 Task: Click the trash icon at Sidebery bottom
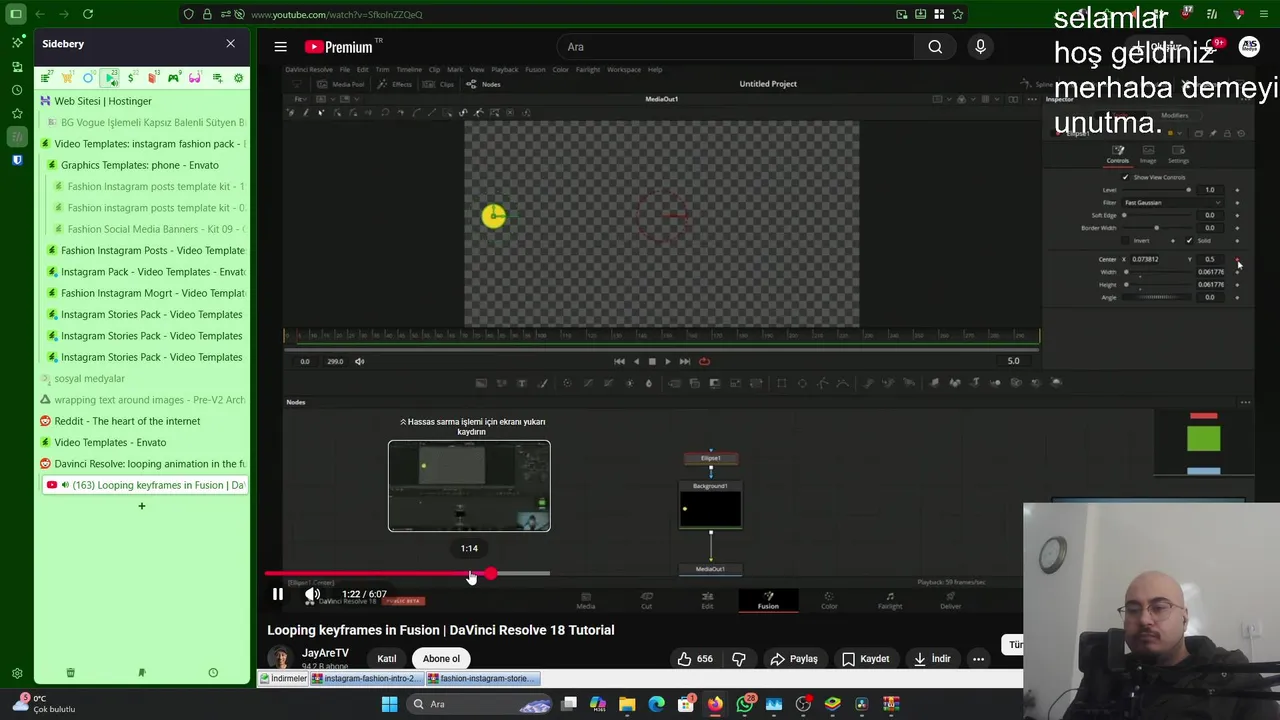coord(70,673)
